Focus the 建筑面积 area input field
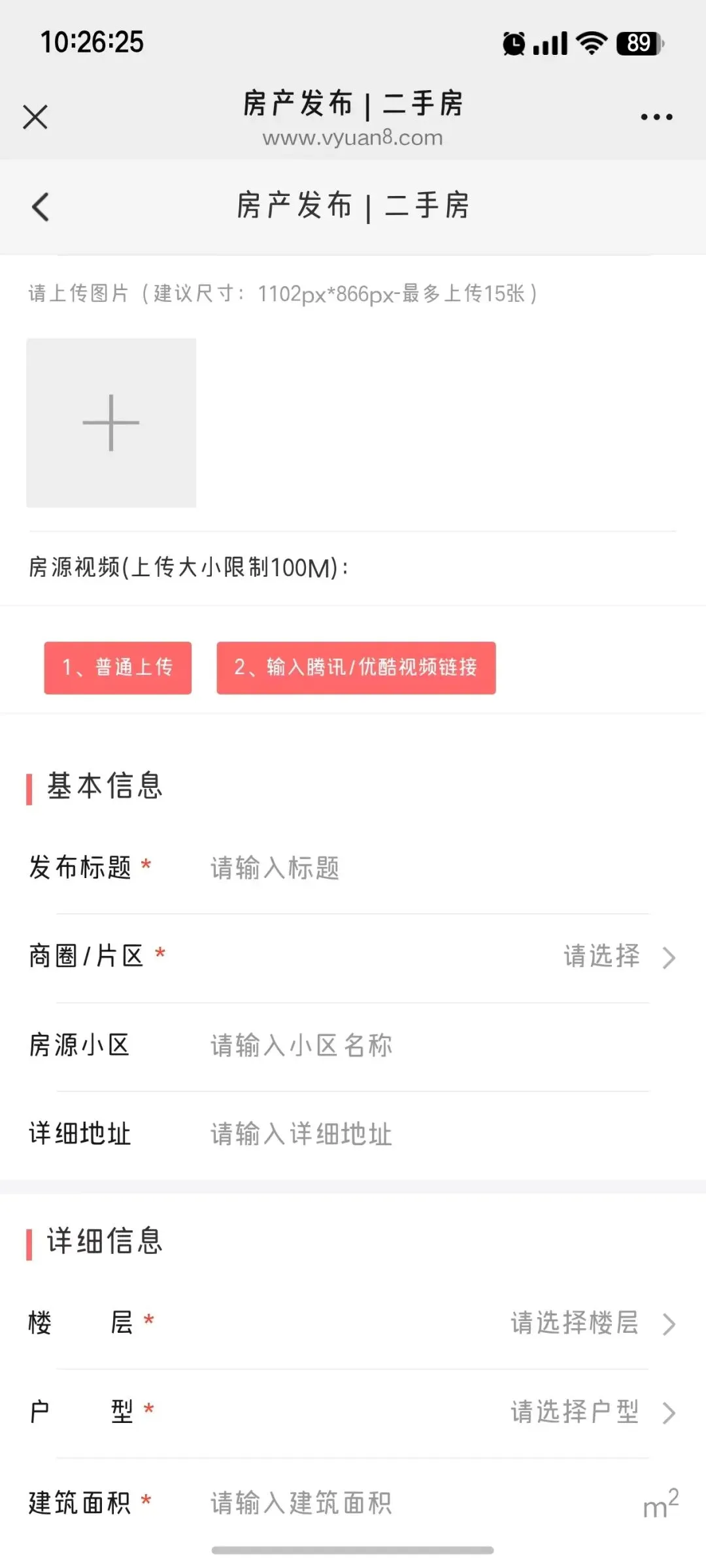Screen dimensions: 706x1568 tap(418, 1503)
